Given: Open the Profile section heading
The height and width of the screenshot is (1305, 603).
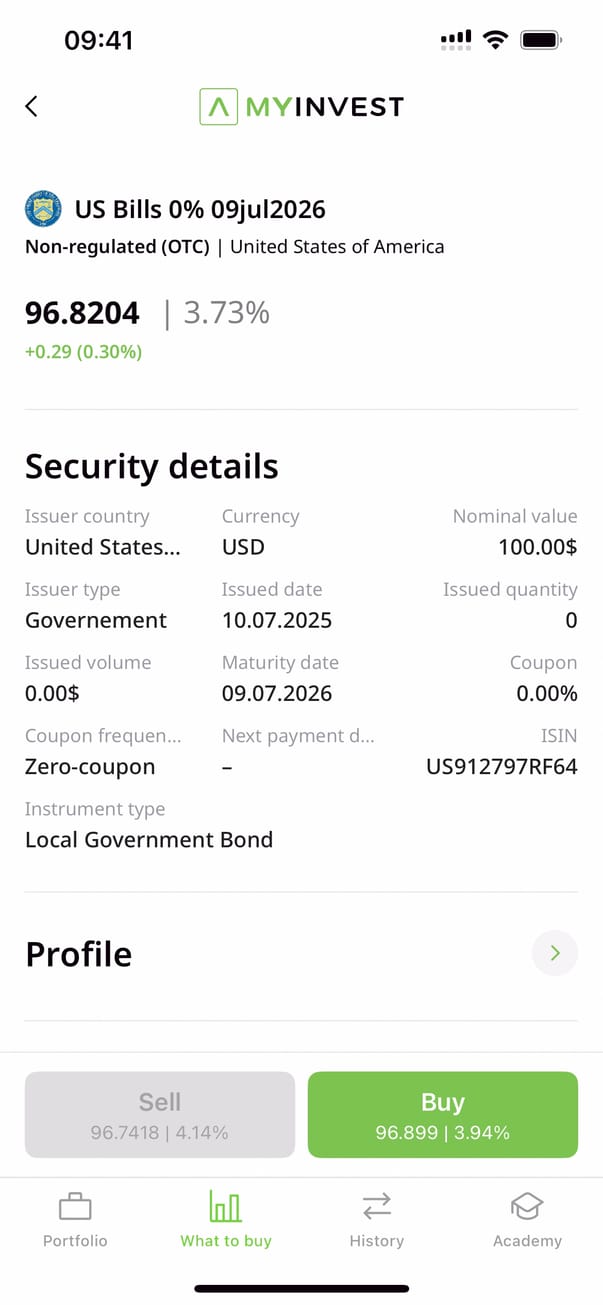Looking at the screenshot, I should click(x=79, y=954).
